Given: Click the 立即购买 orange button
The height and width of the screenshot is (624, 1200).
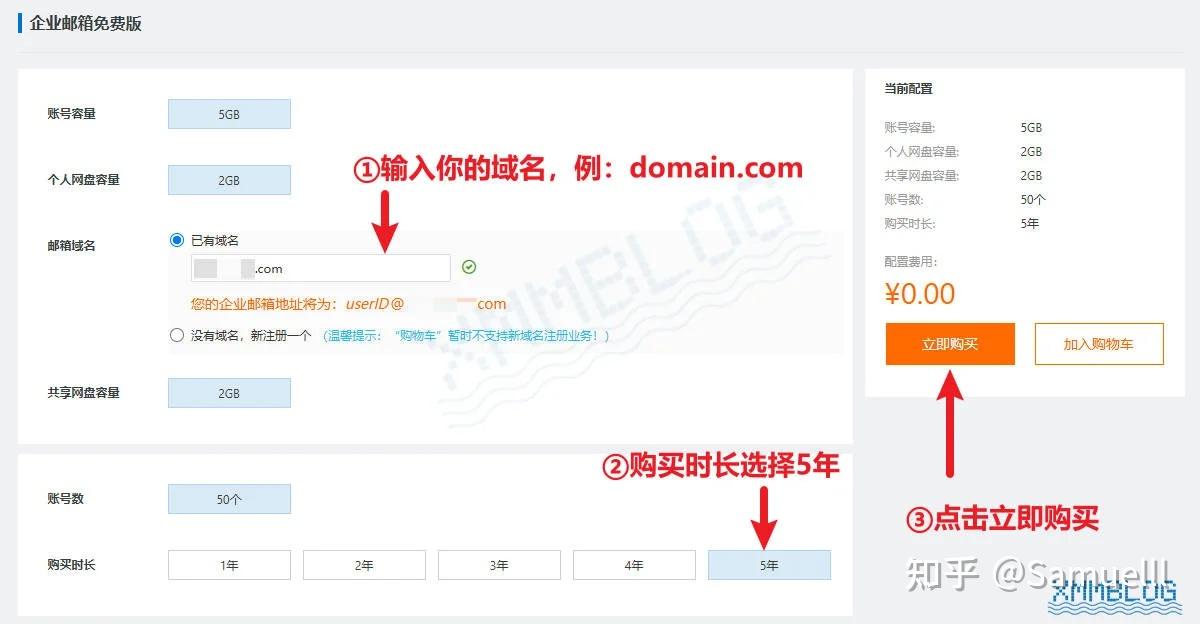Looking at the screenshot, I should (x=950, y=344).
